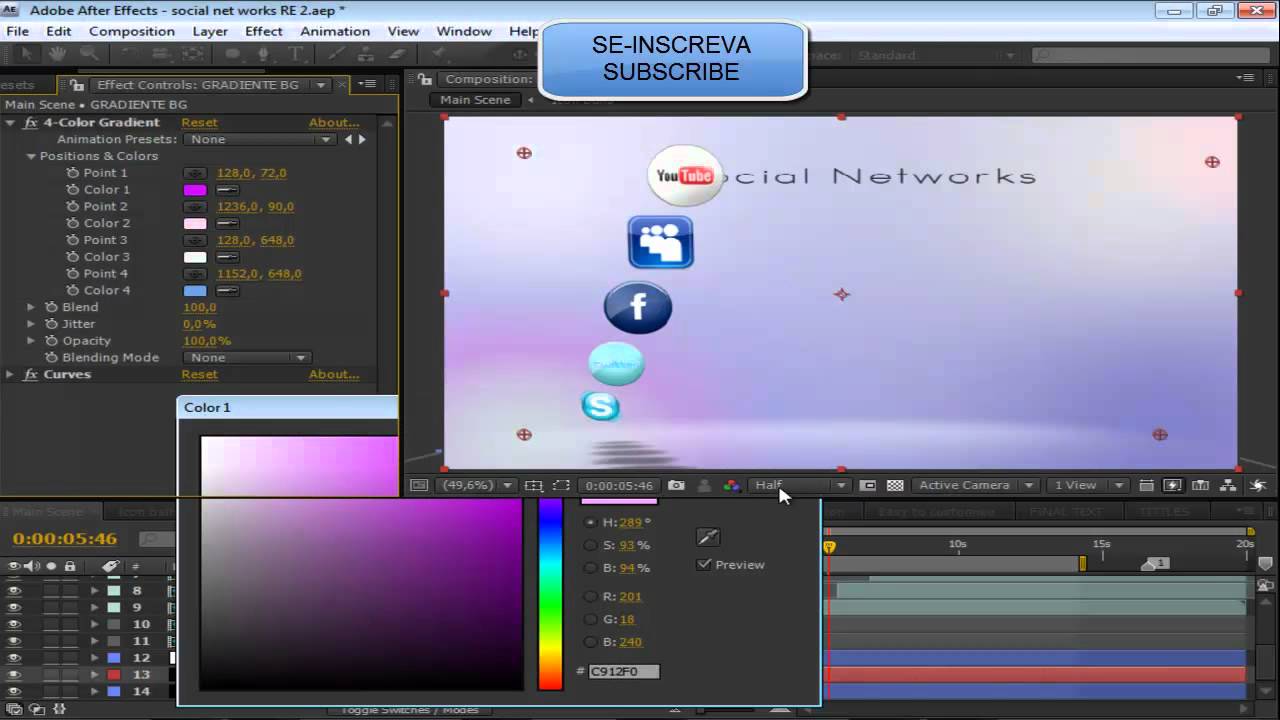Select the Brush tool in toolbar

pos(337,55)
